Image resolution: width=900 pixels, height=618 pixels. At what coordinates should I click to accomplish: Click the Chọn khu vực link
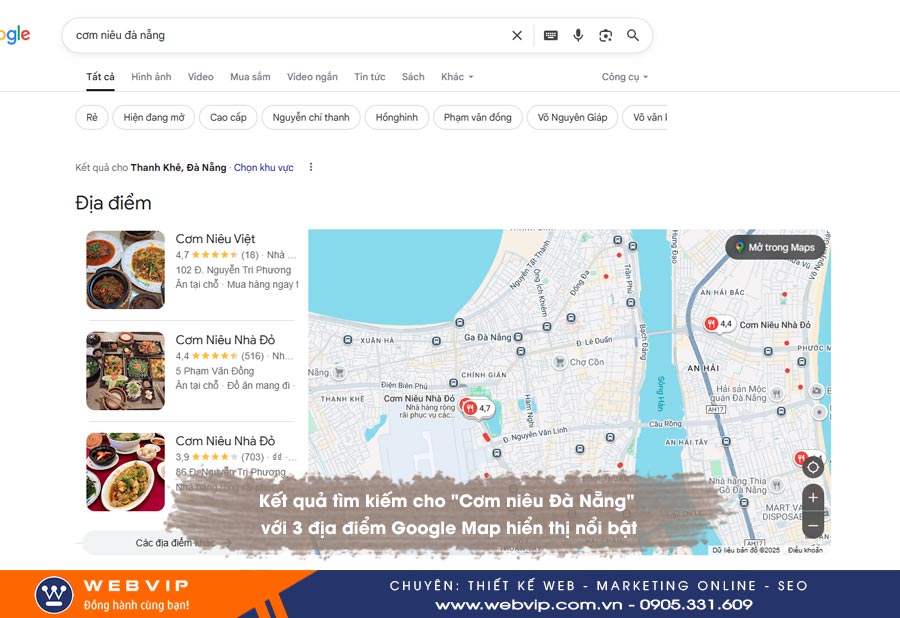263,168
